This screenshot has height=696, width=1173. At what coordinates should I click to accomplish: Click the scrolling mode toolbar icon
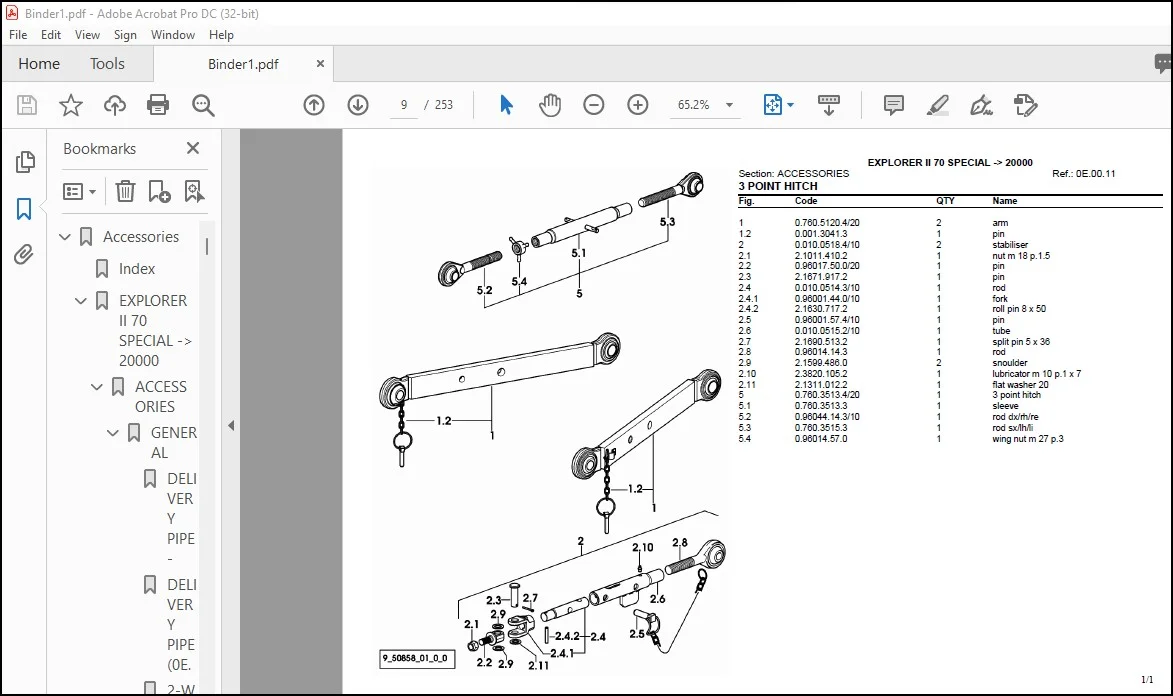[x=828, y=105]
